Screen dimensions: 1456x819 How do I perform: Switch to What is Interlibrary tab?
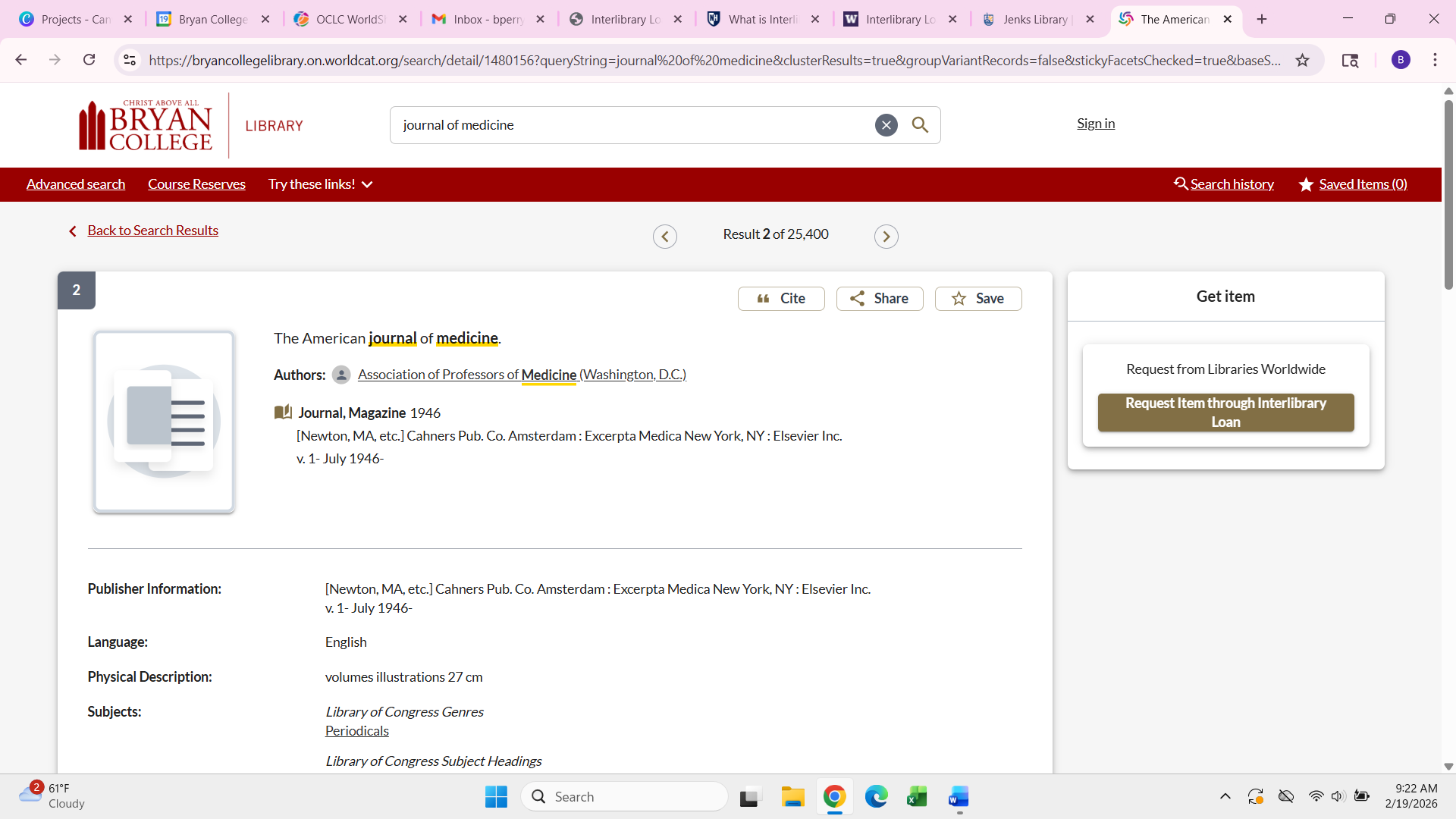click(x=763, y=19)
